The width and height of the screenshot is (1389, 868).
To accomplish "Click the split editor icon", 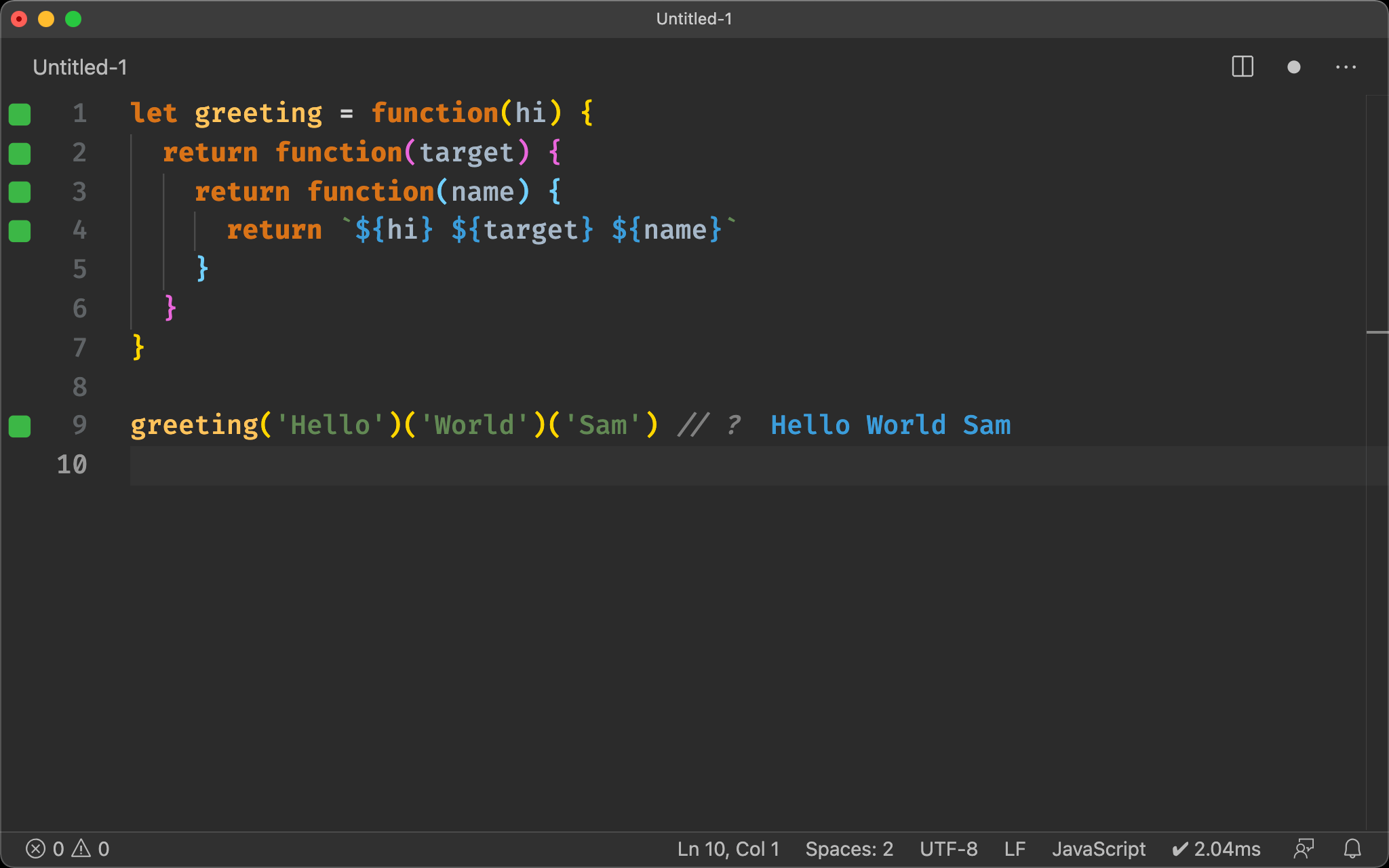I will point(1243,67).
